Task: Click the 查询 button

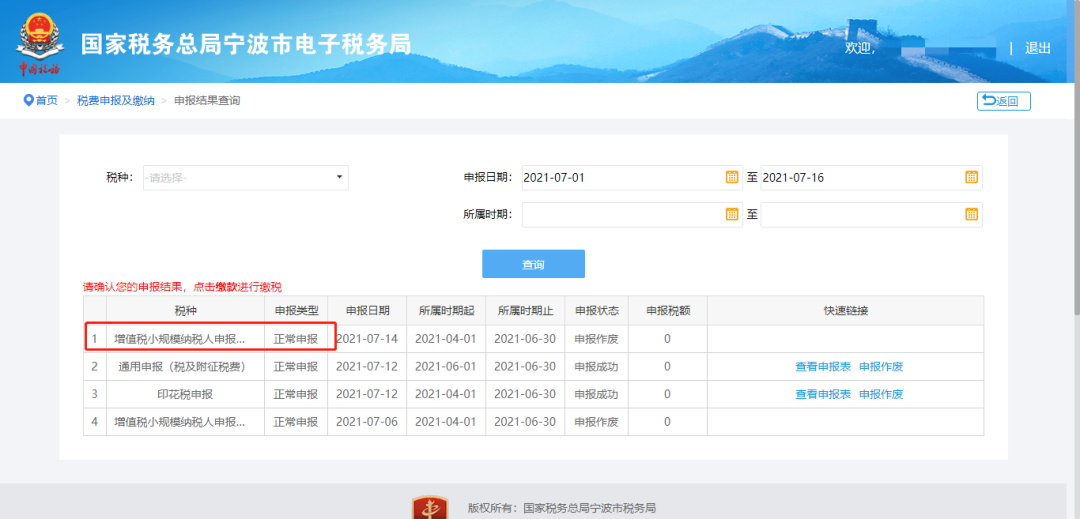Action: coord(533,264)
